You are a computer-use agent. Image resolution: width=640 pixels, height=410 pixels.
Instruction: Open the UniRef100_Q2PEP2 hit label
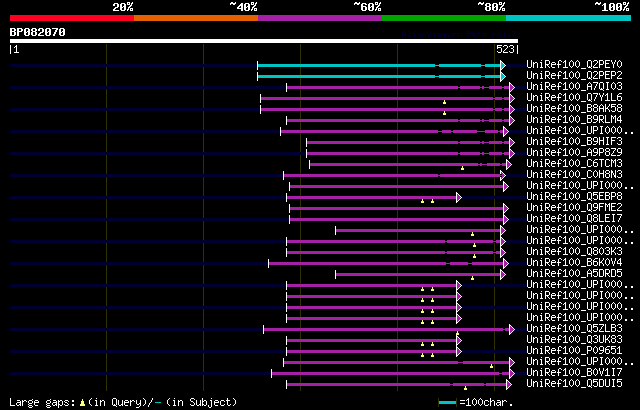(574, 75)
